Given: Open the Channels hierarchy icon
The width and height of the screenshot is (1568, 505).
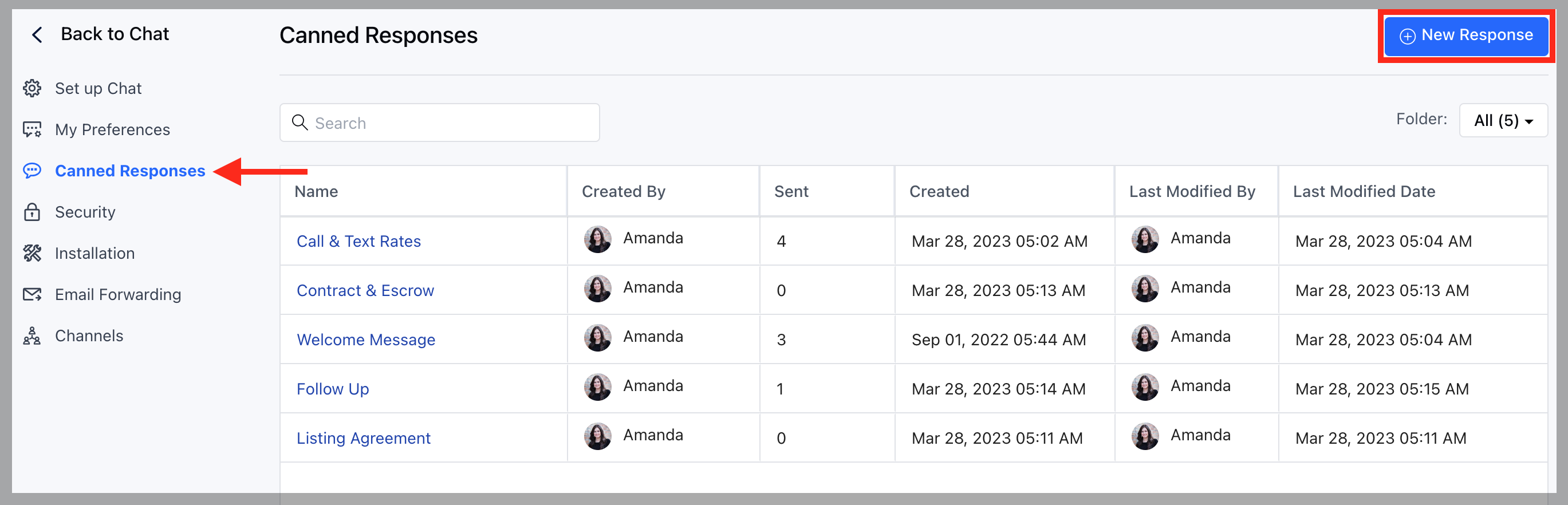Looking at the screenshot, I should click(x=32, y=336).
